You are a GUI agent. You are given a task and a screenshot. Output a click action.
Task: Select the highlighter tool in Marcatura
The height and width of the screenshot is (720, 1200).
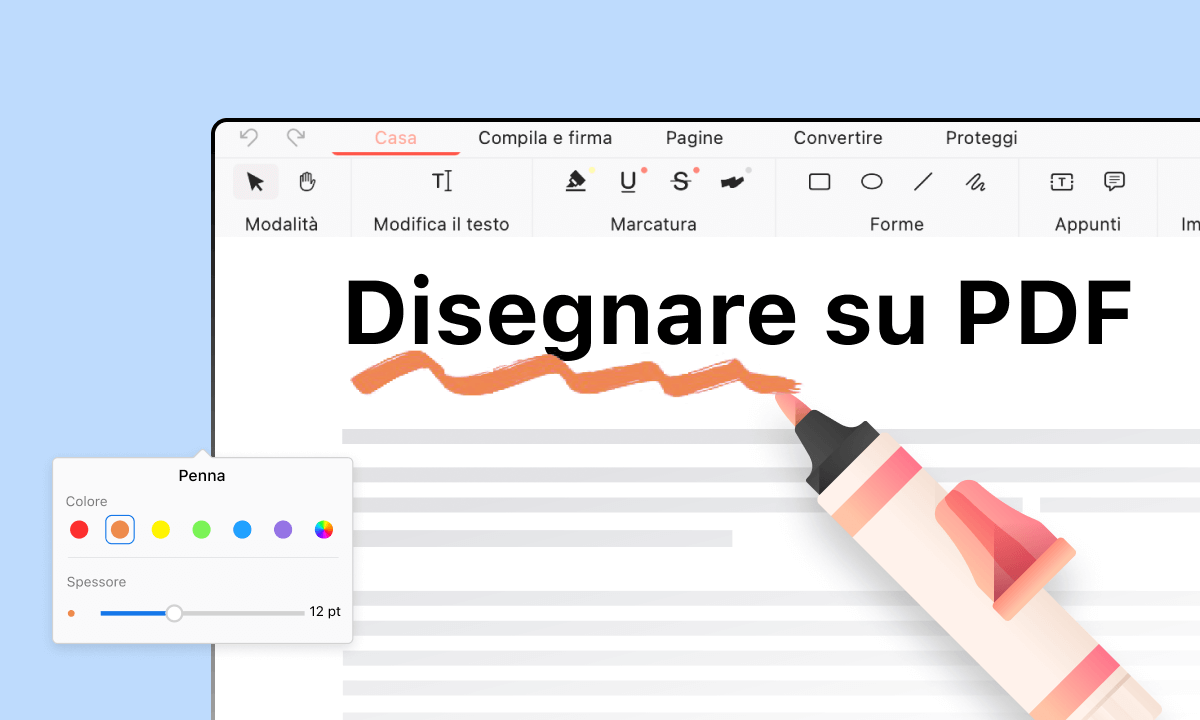click(x=576, y=181)
